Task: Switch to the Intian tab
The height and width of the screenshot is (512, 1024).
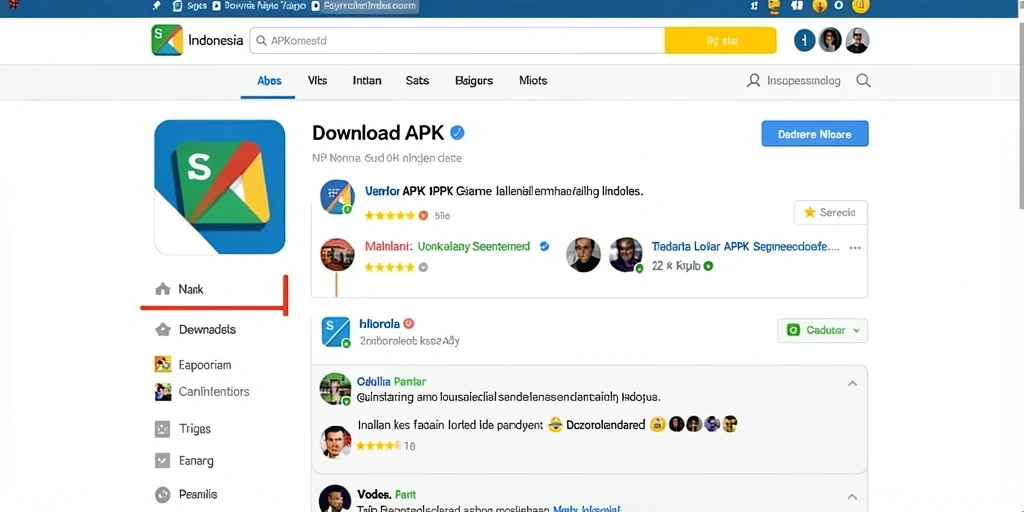Action: (x=367, y=80)
